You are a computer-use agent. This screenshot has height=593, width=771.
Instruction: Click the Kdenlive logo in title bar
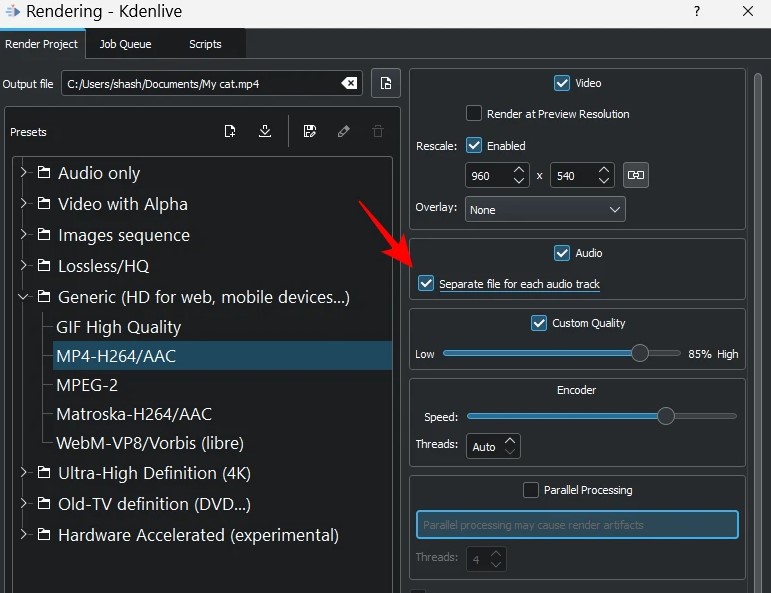pyautogui.click(x=13, y=11)
